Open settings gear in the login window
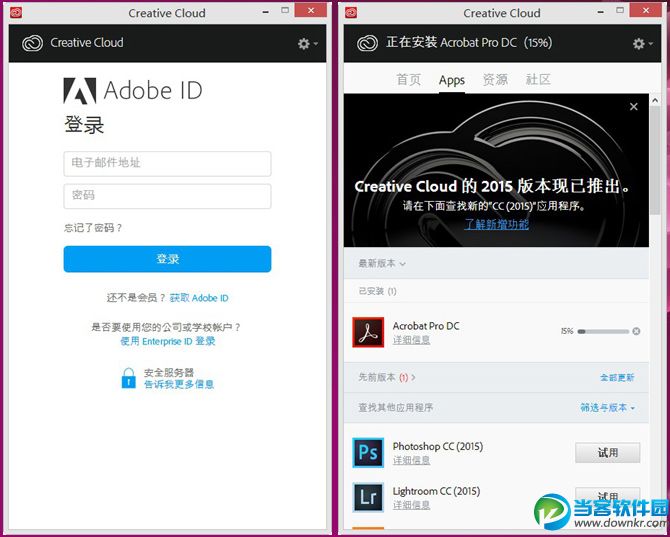The image size is (670, 537). [308, 43]
